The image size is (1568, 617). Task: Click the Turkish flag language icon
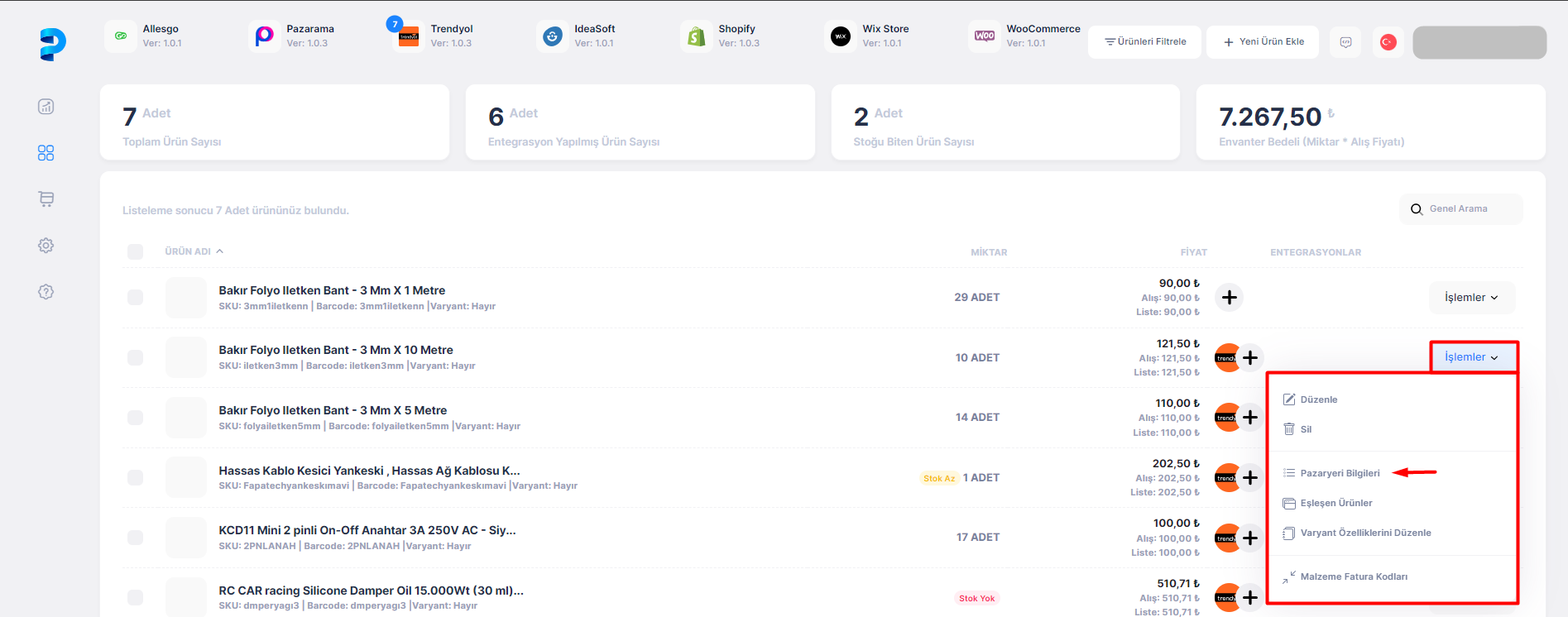click(1388, 42)
